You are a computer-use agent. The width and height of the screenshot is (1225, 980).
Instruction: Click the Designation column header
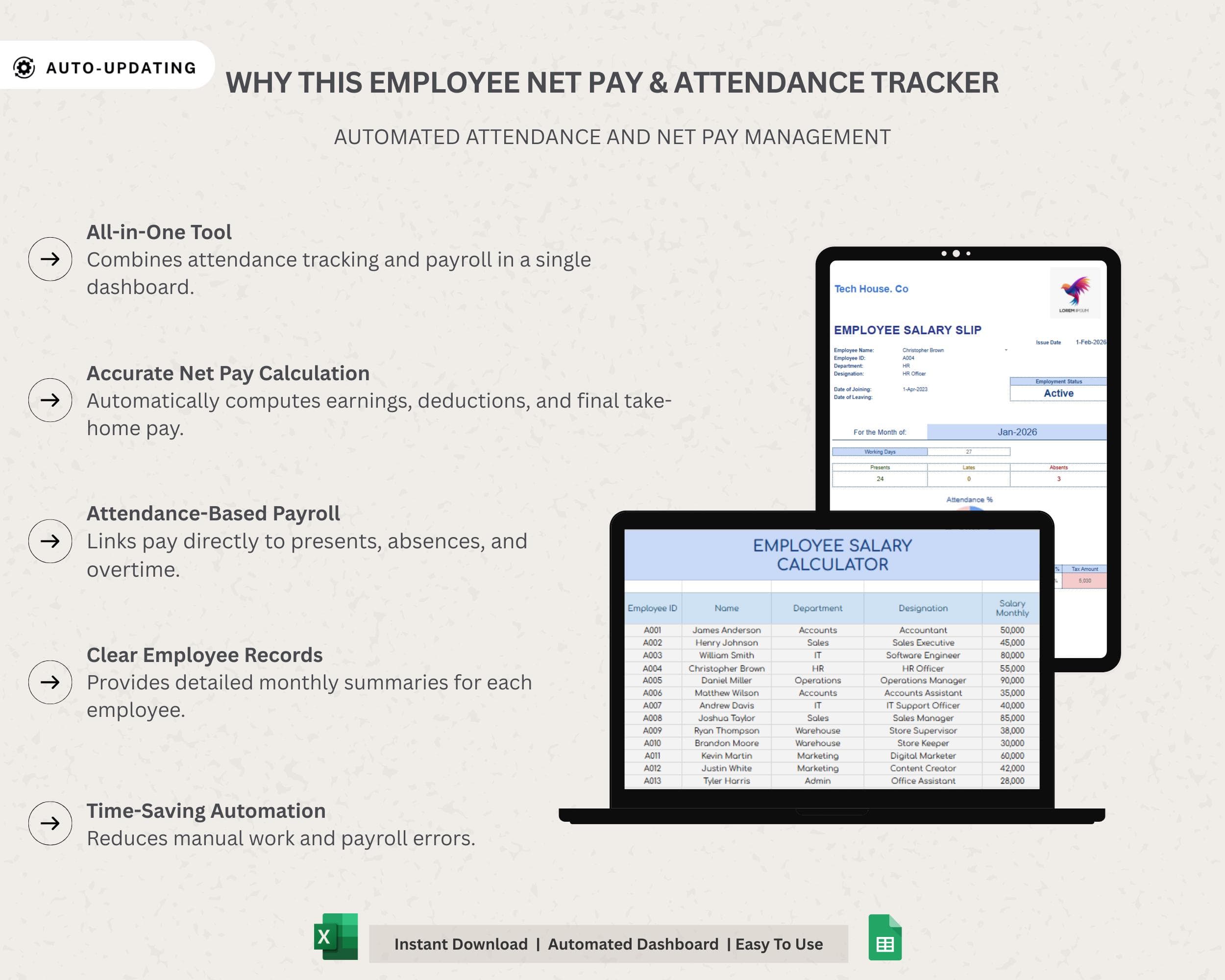pyautogui.click(x=923, y=608)
